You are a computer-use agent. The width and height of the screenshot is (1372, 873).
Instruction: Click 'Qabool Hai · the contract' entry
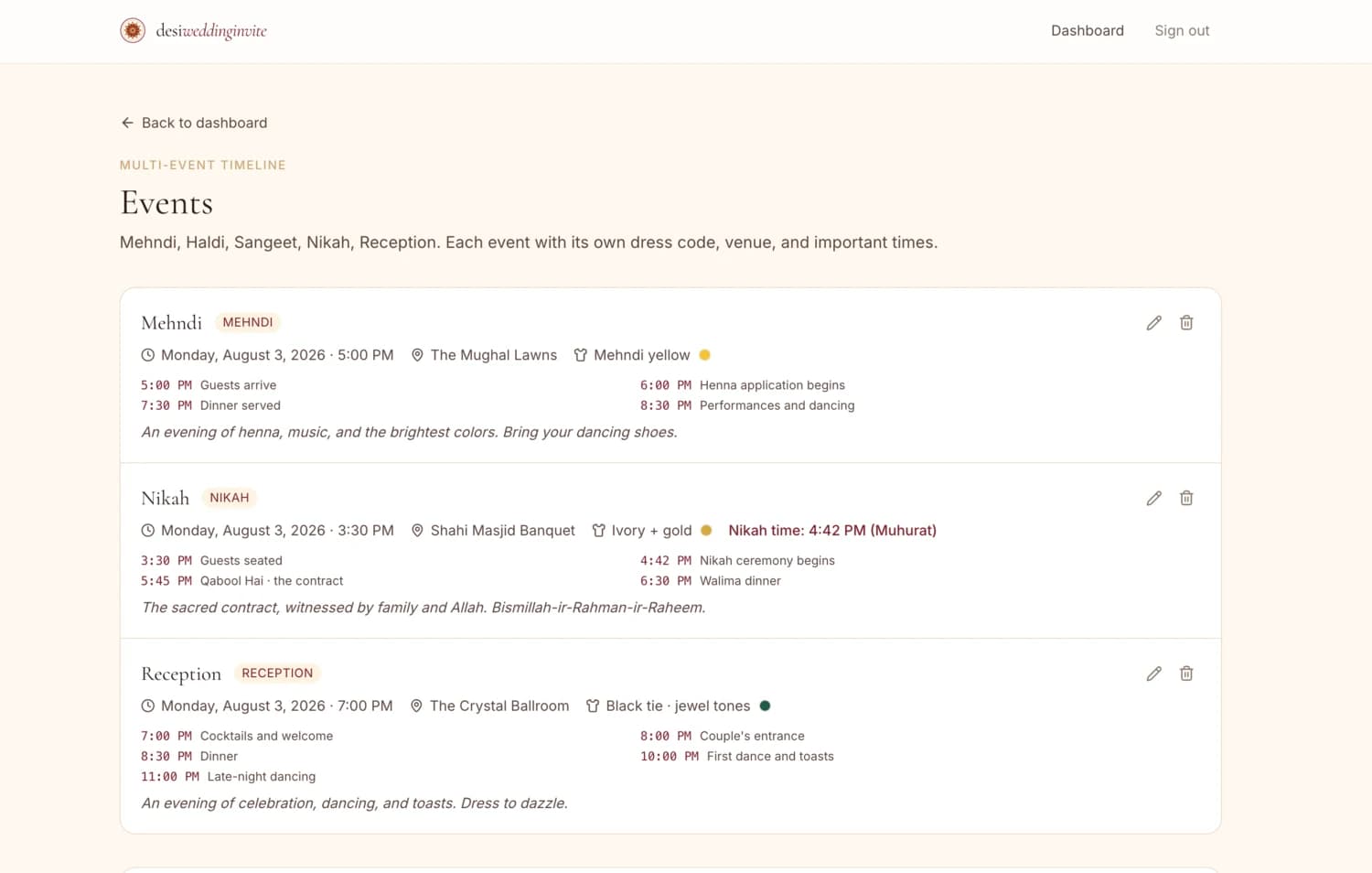coord(272,581)
